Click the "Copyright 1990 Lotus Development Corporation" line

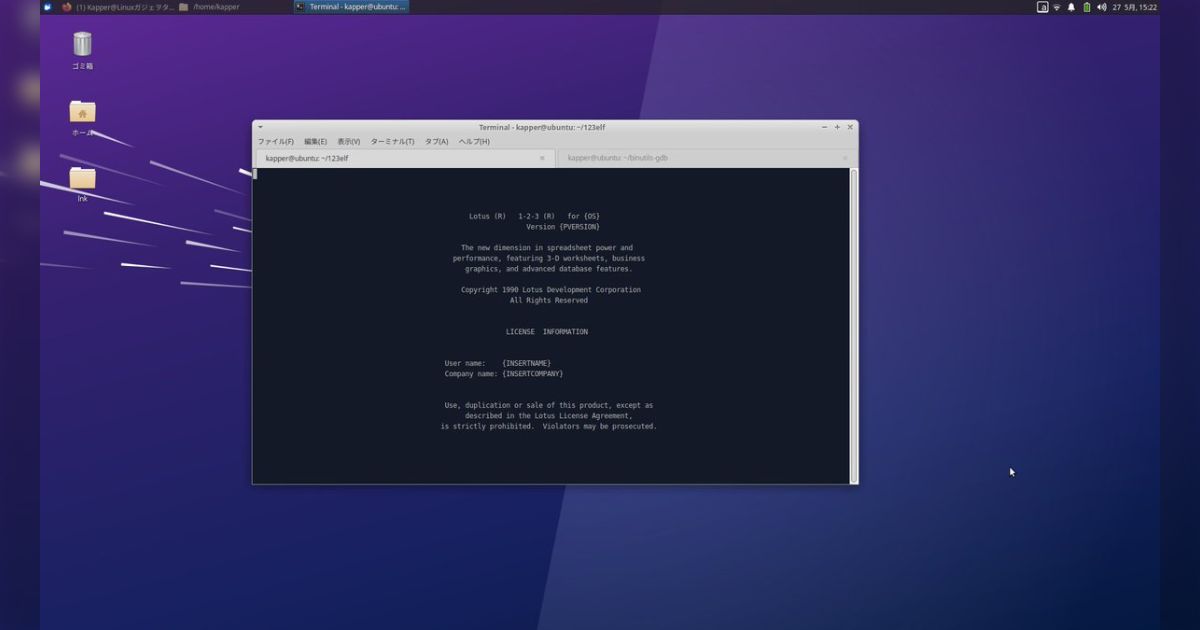coord(551,290)
